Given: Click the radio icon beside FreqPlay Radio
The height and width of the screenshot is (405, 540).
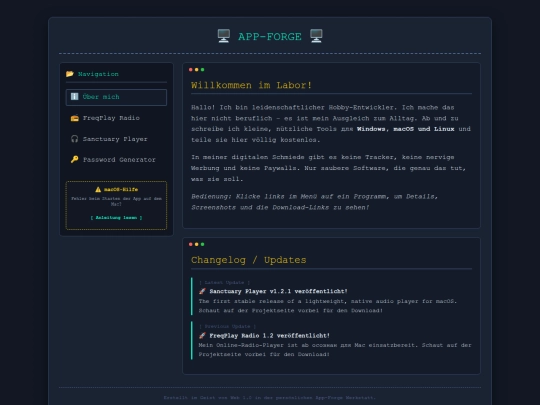Looking at the screenshot, I should 75,118.
